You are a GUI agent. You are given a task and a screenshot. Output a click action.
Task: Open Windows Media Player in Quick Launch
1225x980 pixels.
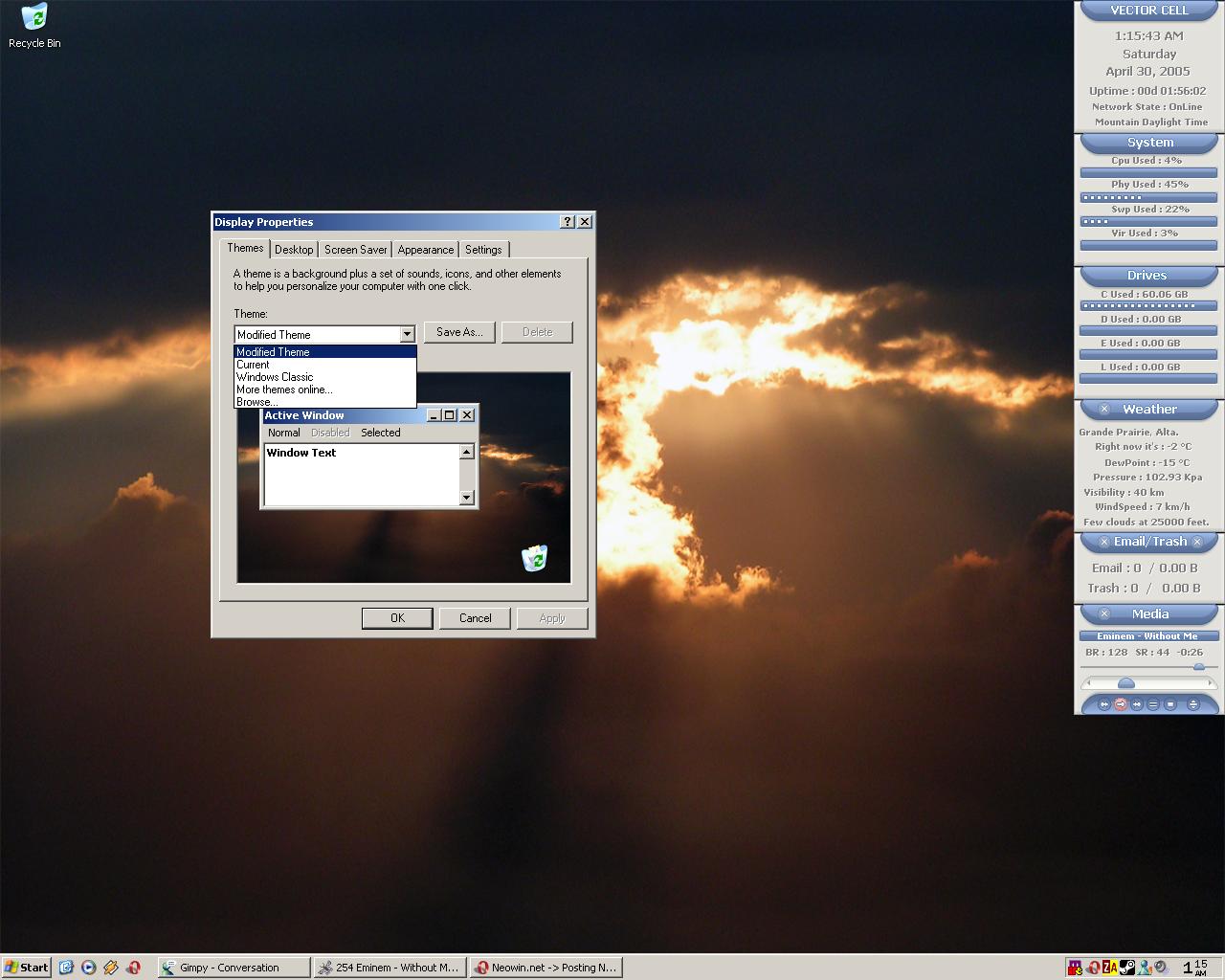(x=88, y=968)
